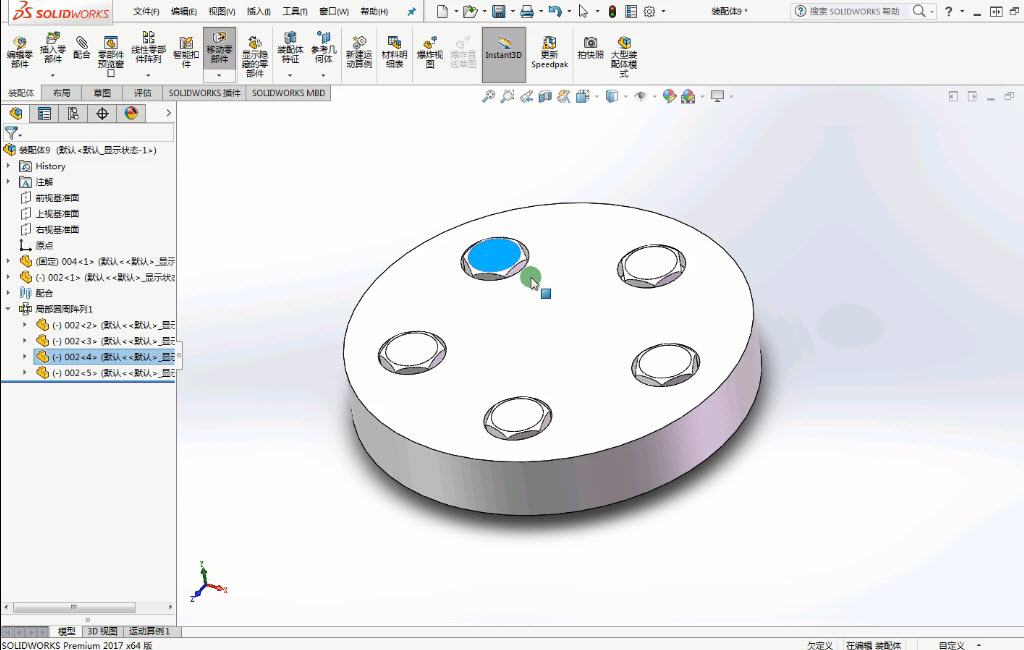Click 新建运动算例 (New Motion Study)
This screenshot has width=1024, height=650.
[359, 52]
